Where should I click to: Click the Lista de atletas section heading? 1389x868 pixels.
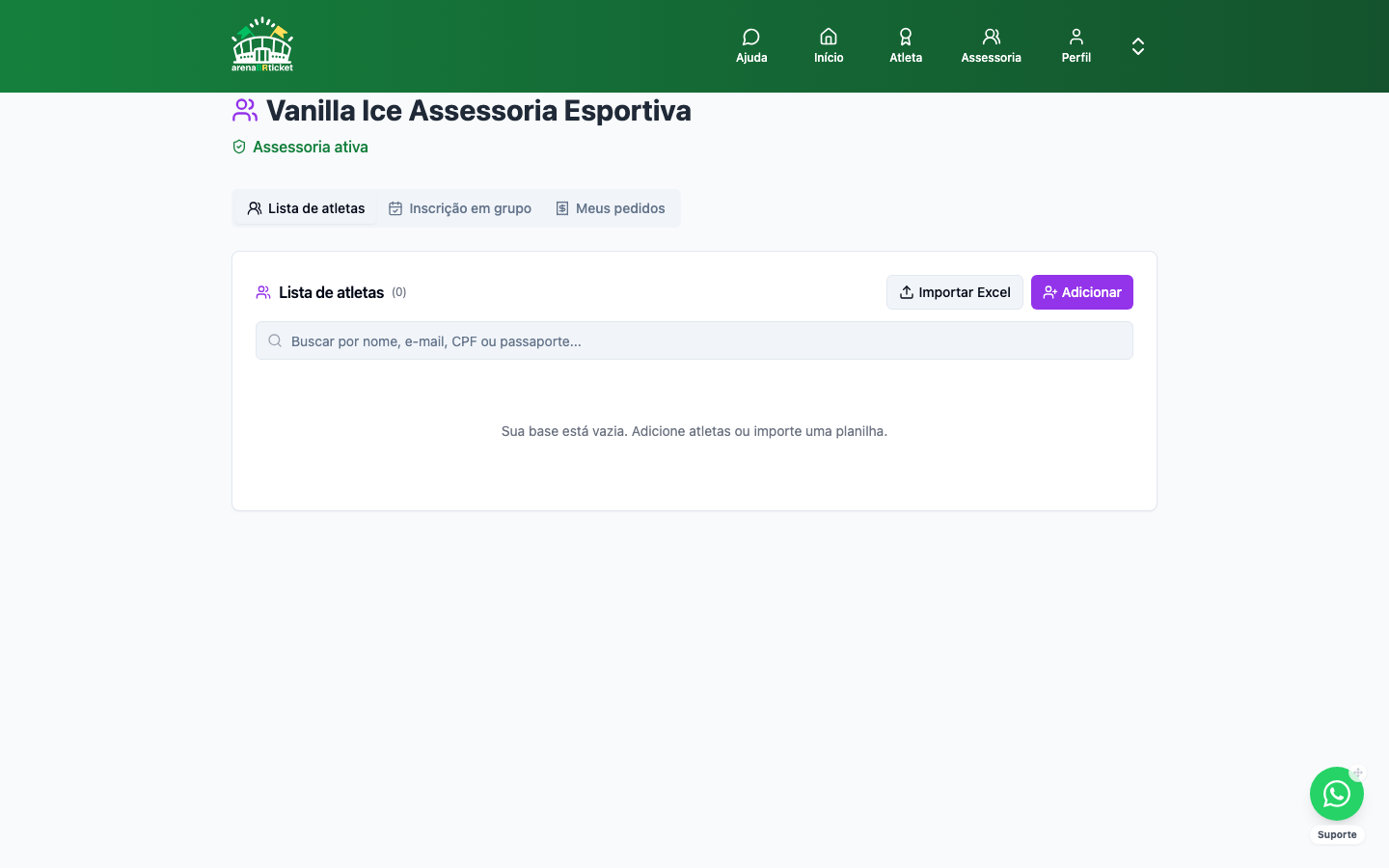click(x=331, y=292)
